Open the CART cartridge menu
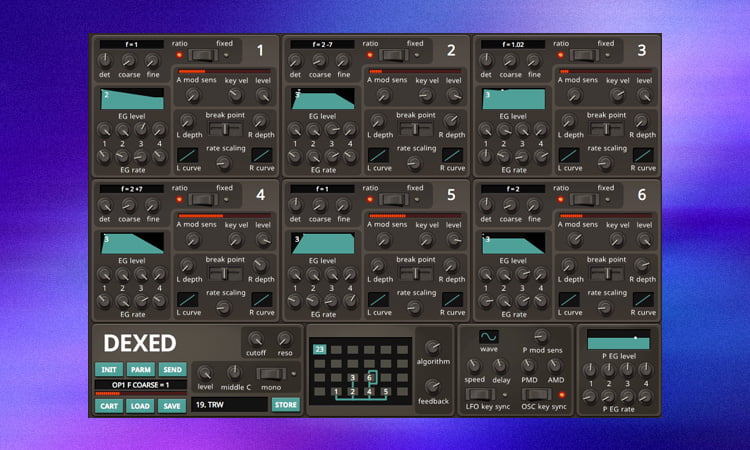Image resolution: width=750 pixels, height=450 pixels. click(x=108, y=405)
